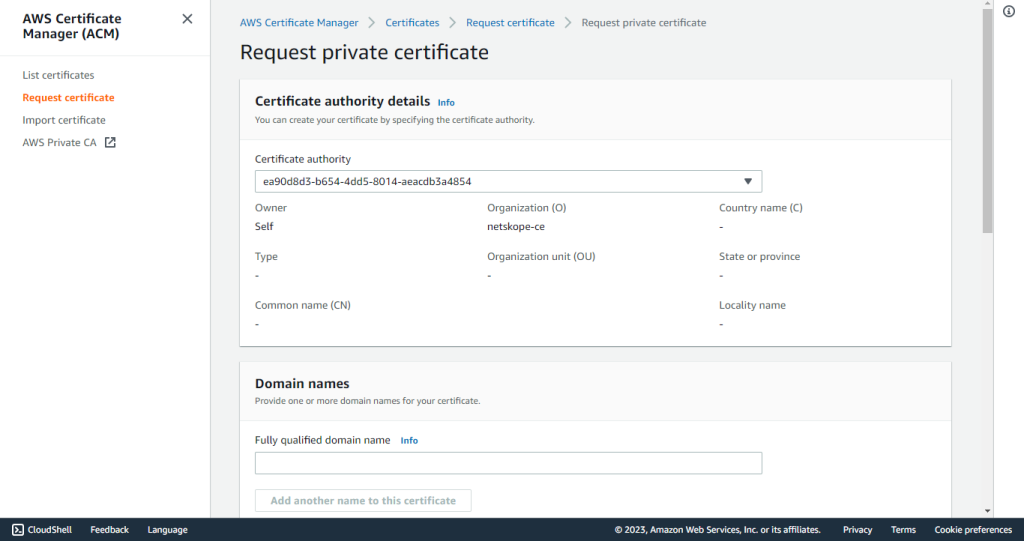Image resolution: width=1024 pixels, height=541 pixels.
Task: Click Add another name to this certificate
Action: [x=363, y=500]
